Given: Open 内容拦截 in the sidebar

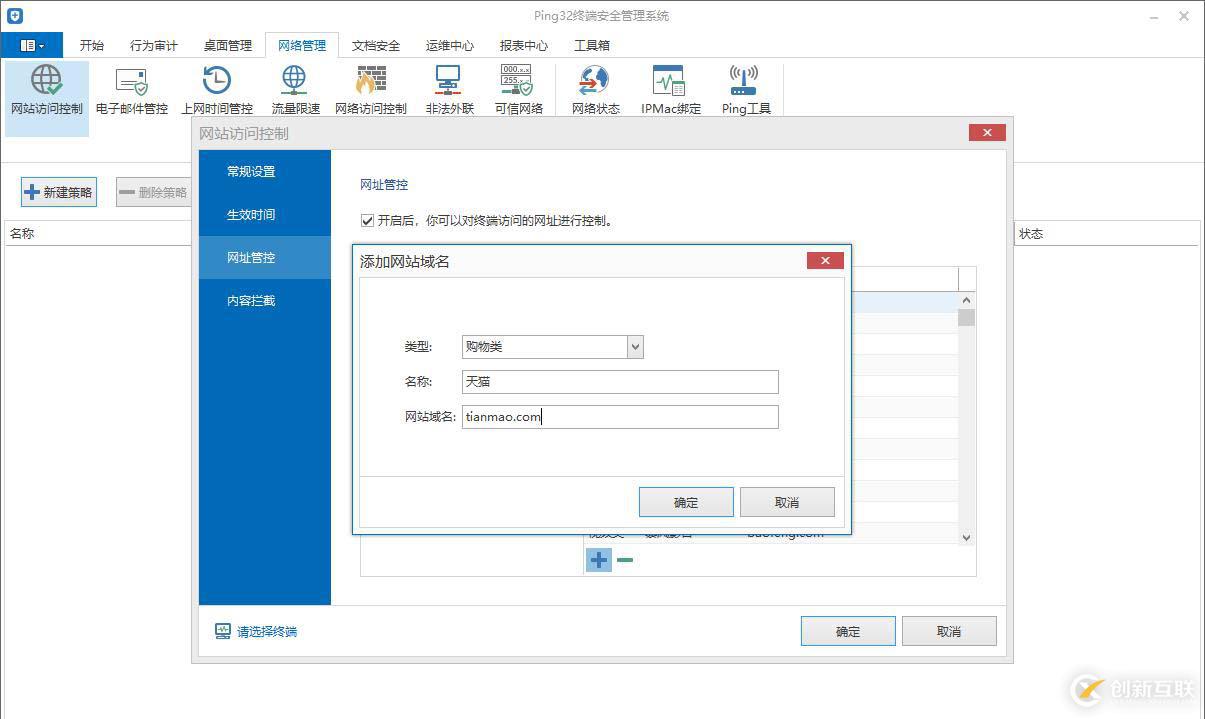Looking at the screenshot, I should pyautogui.click(x=265, y=301).
